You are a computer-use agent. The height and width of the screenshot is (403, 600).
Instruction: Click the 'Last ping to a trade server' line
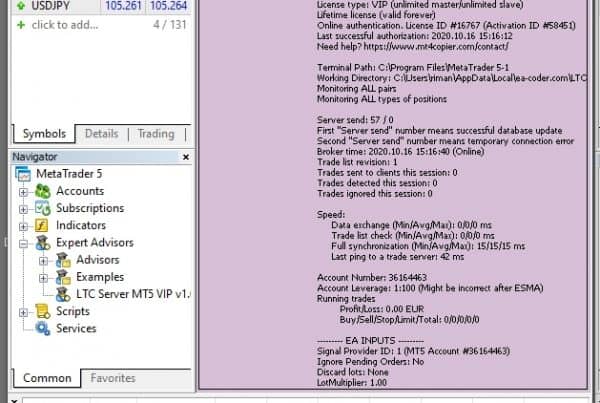point(398,256)
